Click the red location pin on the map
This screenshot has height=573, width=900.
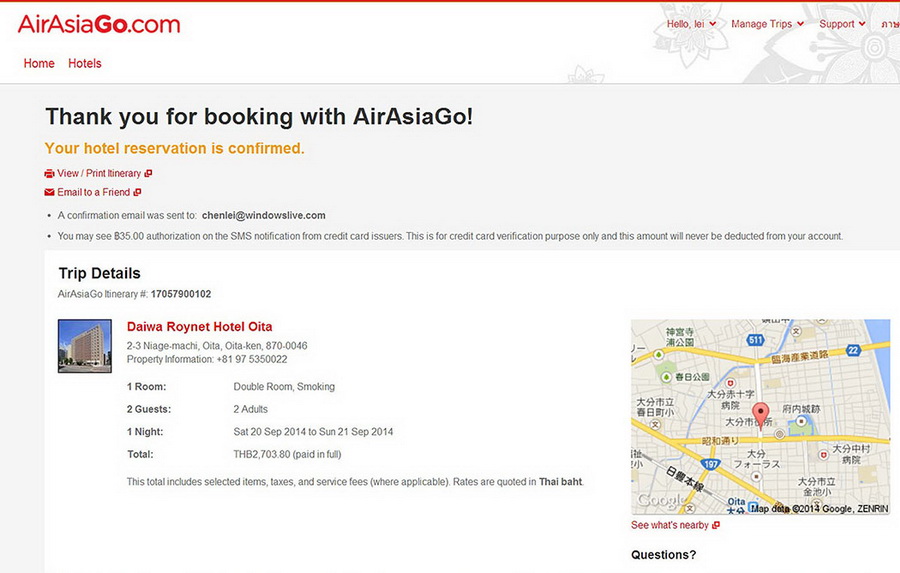tap(761, 415)
